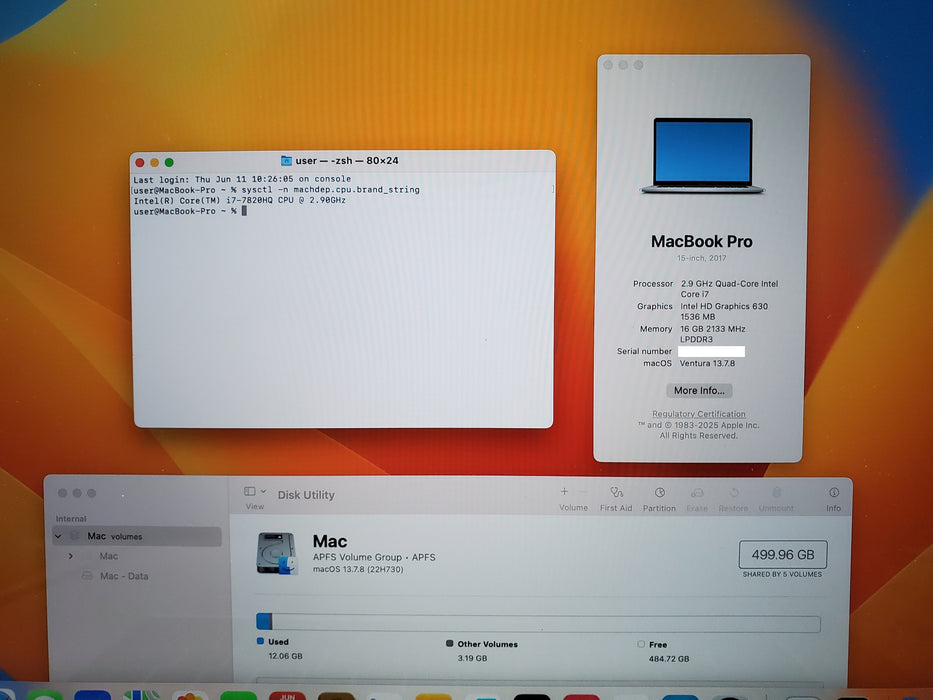Image resolution: width=933 pixels, height=700 pixels.
Task: Click the Disk Utility window title
Action: pos(306,495)
